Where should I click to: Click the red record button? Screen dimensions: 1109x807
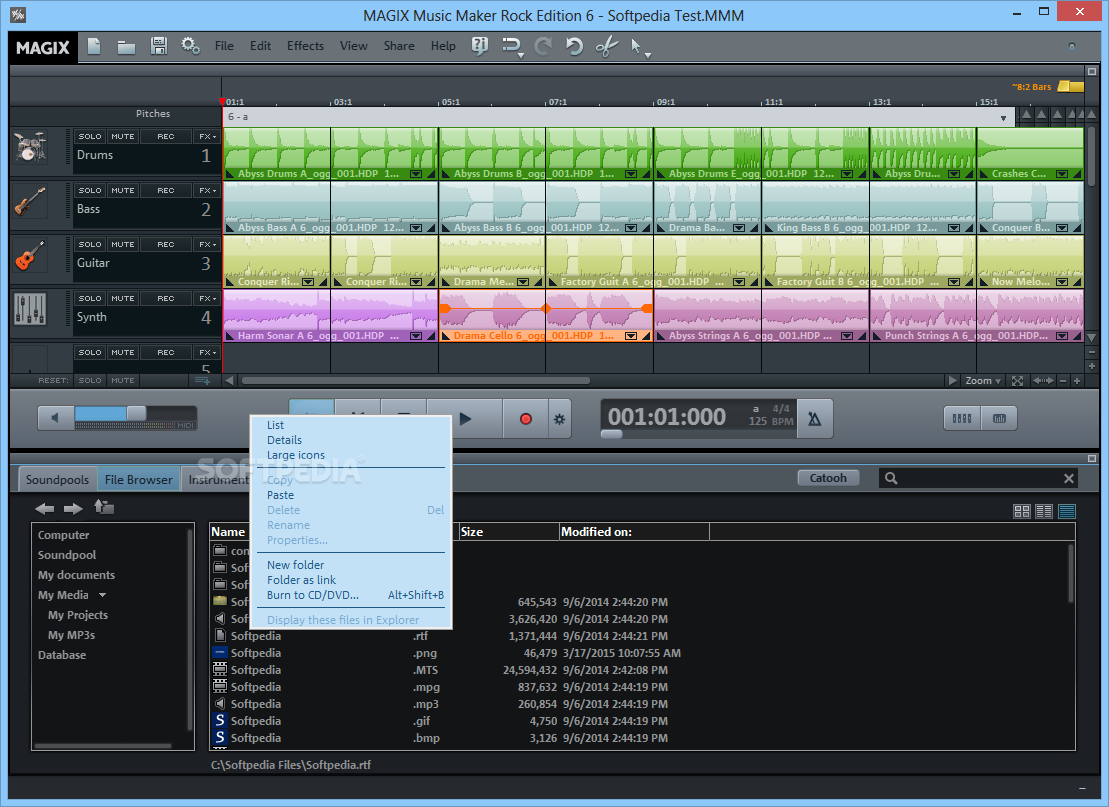coord(526,419)
